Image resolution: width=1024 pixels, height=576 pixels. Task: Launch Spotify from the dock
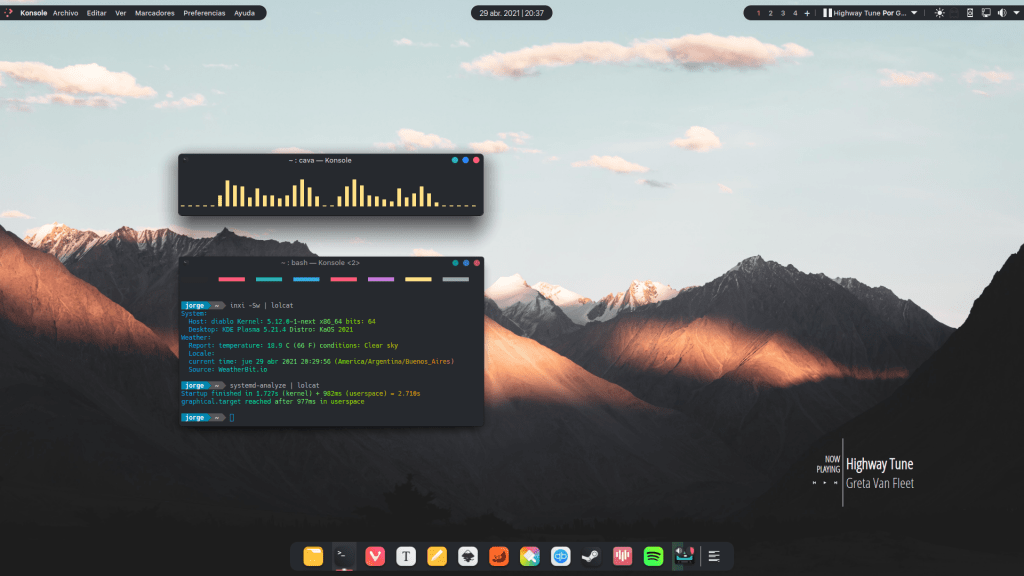click(654, 556)
